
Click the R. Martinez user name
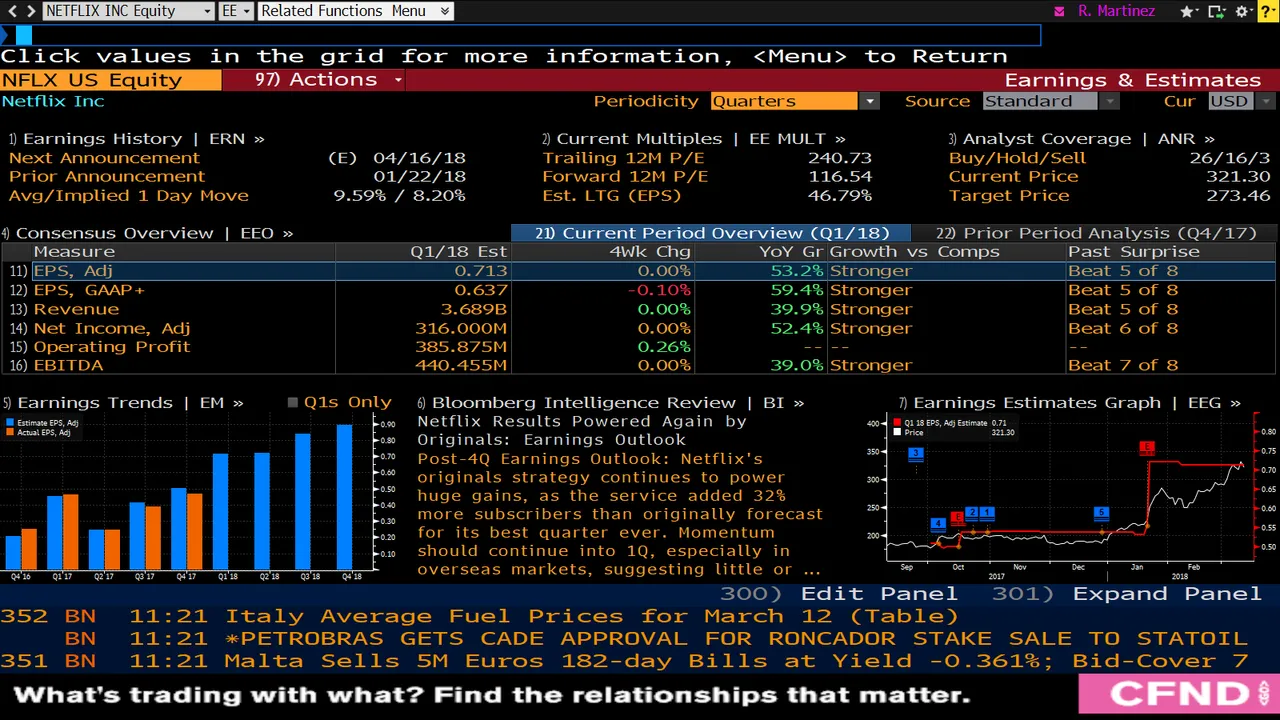[x=1116, y=11]
